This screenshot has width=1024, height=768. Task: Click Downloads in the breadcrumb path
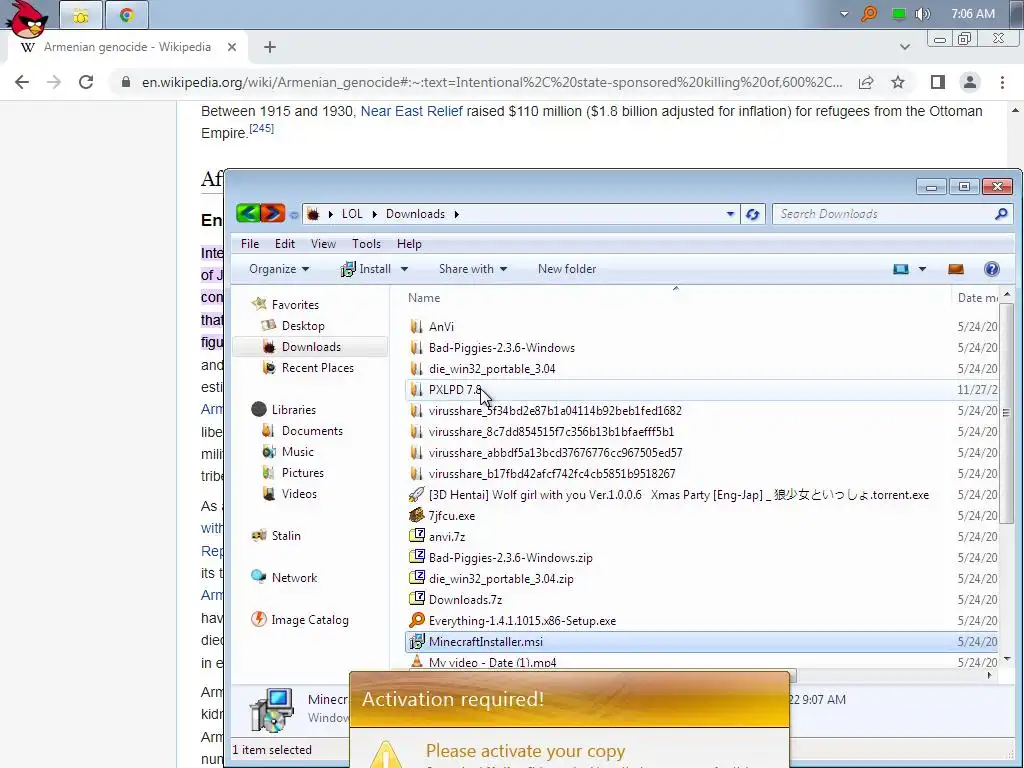[x=415, y=214]
